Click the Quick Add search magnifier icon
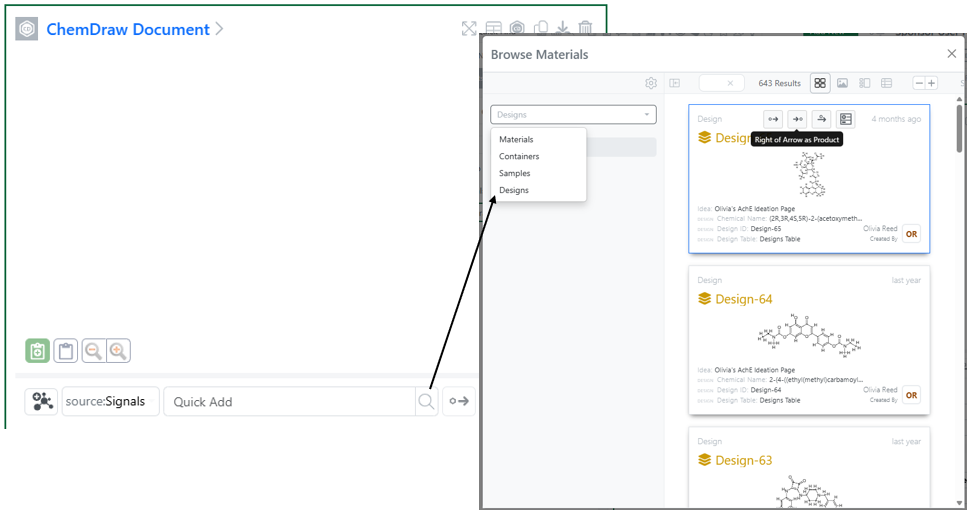The image size is (971, 512). coord(426,401)
